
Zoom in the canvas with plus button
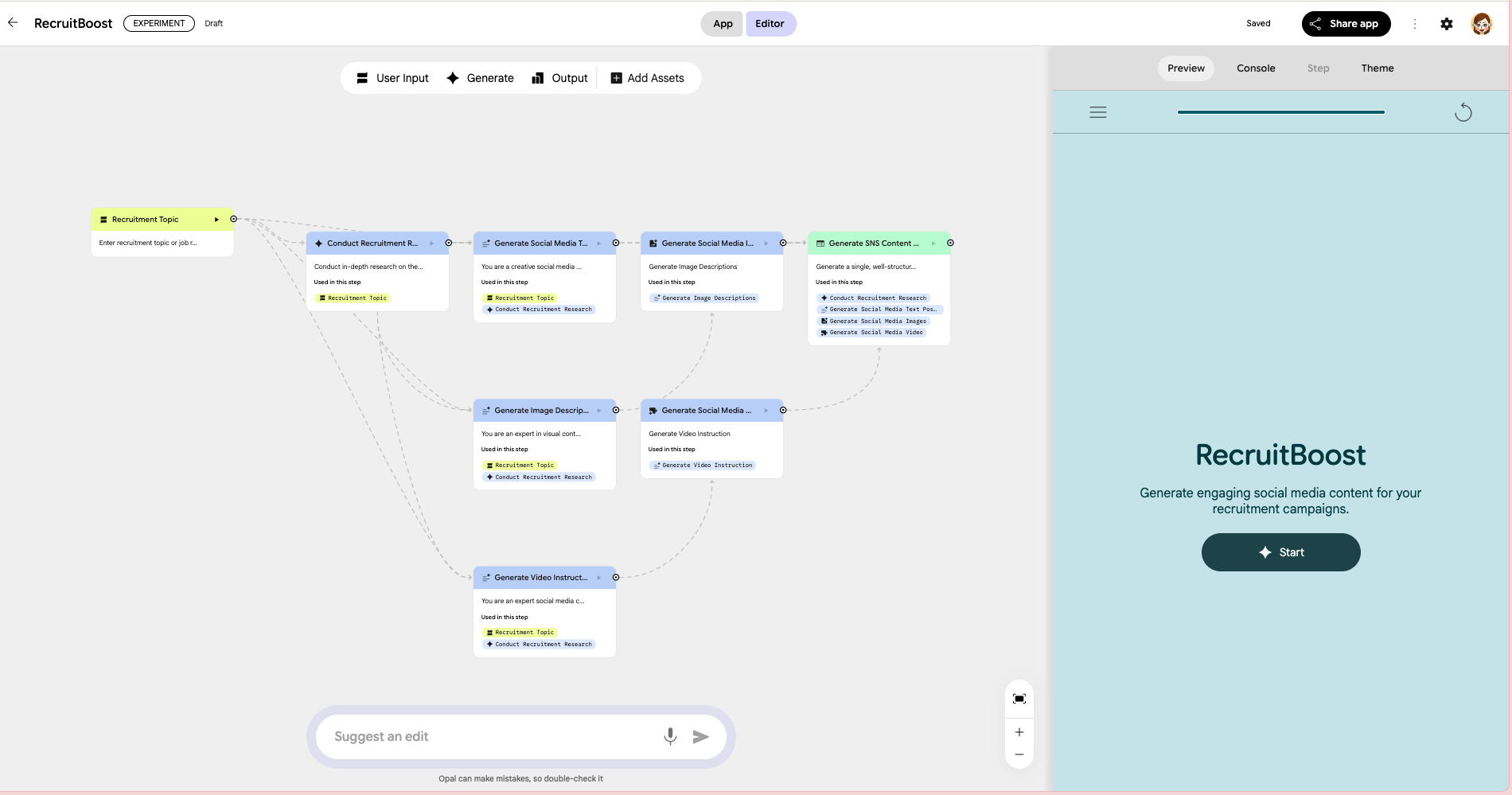point(1019,732)
